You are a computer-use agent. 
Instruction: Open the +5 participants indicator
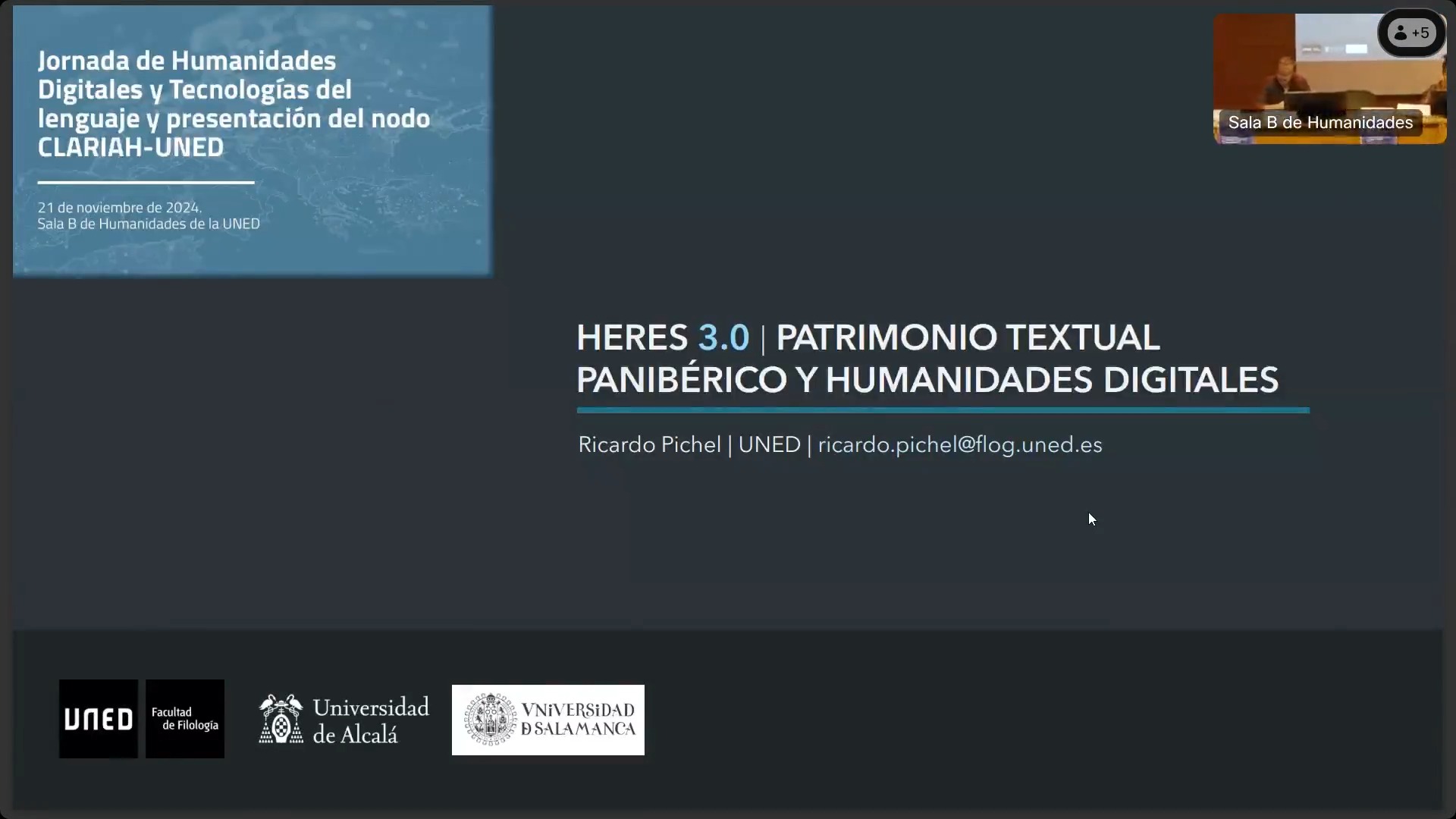click(x=1412, y=33)
